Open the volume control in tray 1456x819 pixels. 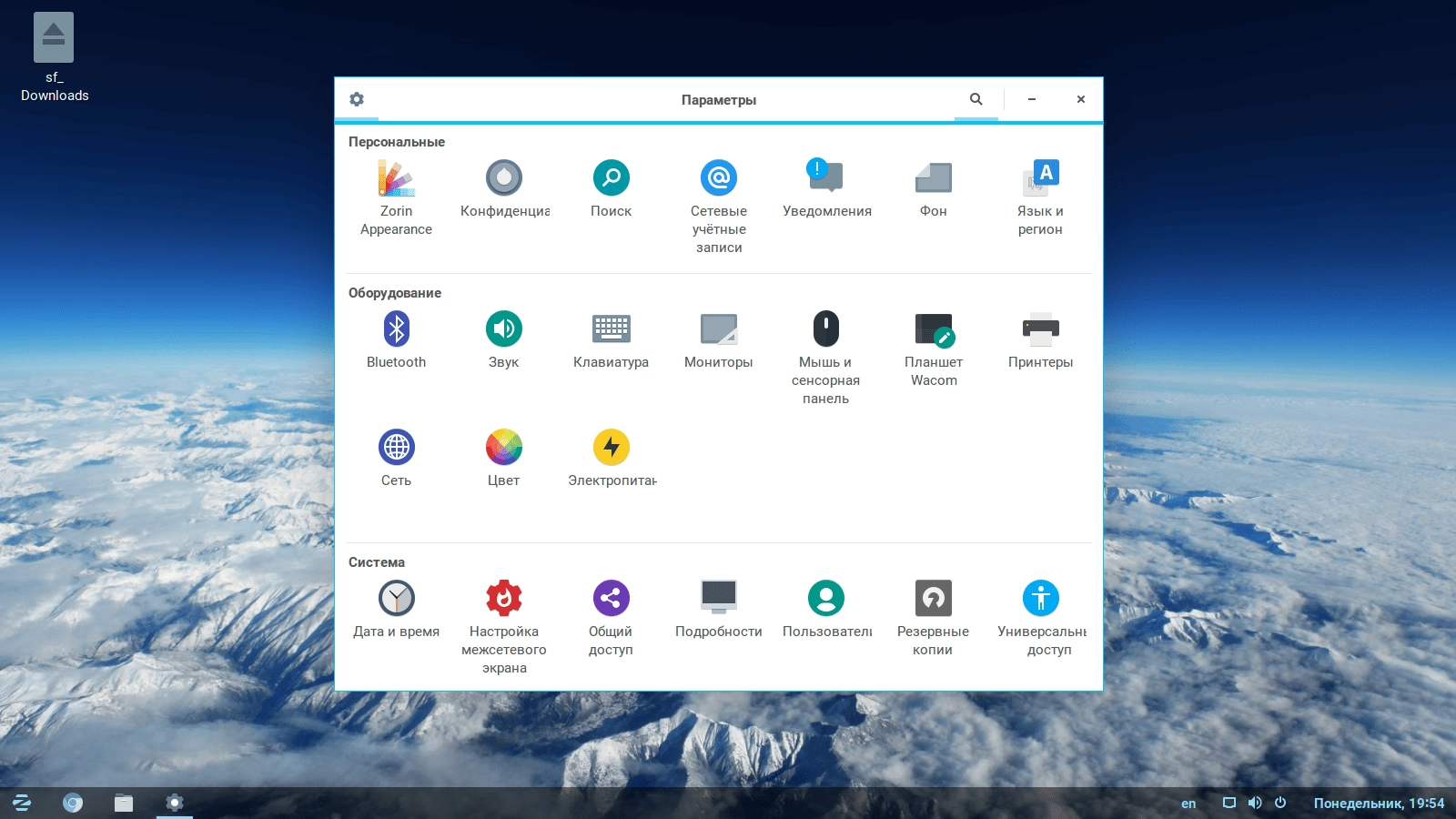[x=1255, y=803]
